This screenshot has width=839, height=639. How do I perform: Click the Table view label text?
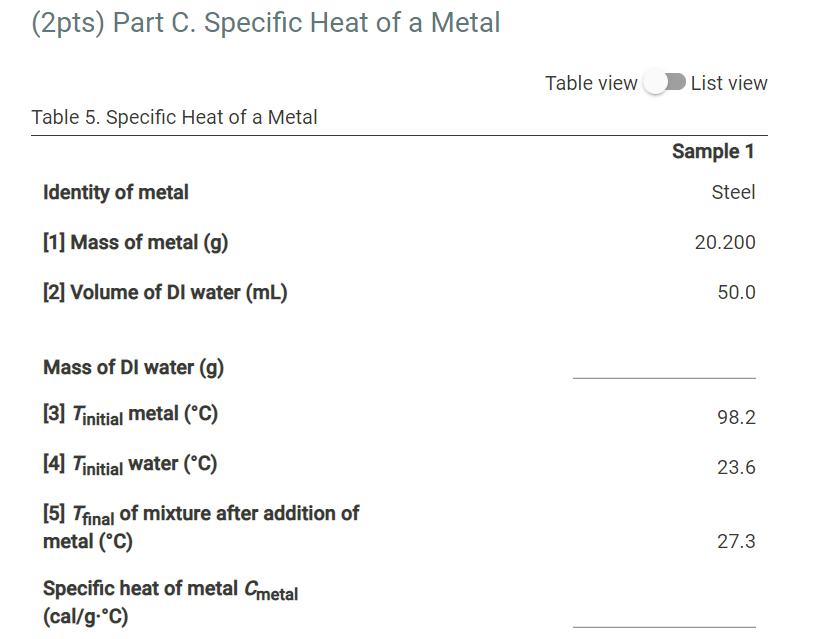[x=590, y=84]
